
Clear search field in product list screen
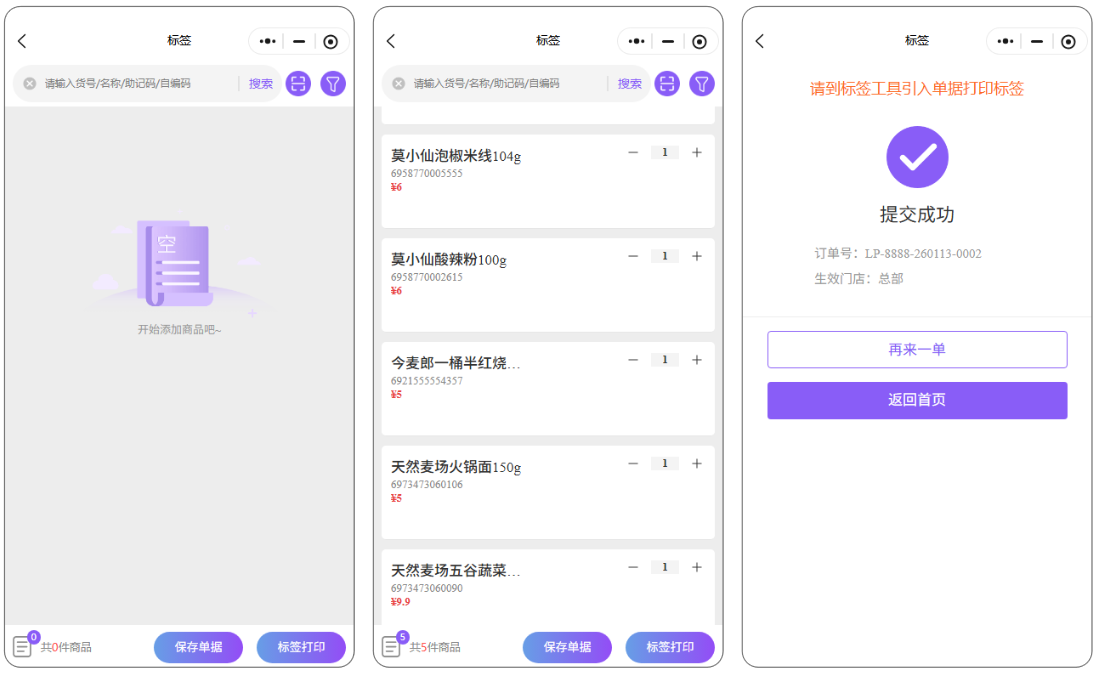coord(398,84)
